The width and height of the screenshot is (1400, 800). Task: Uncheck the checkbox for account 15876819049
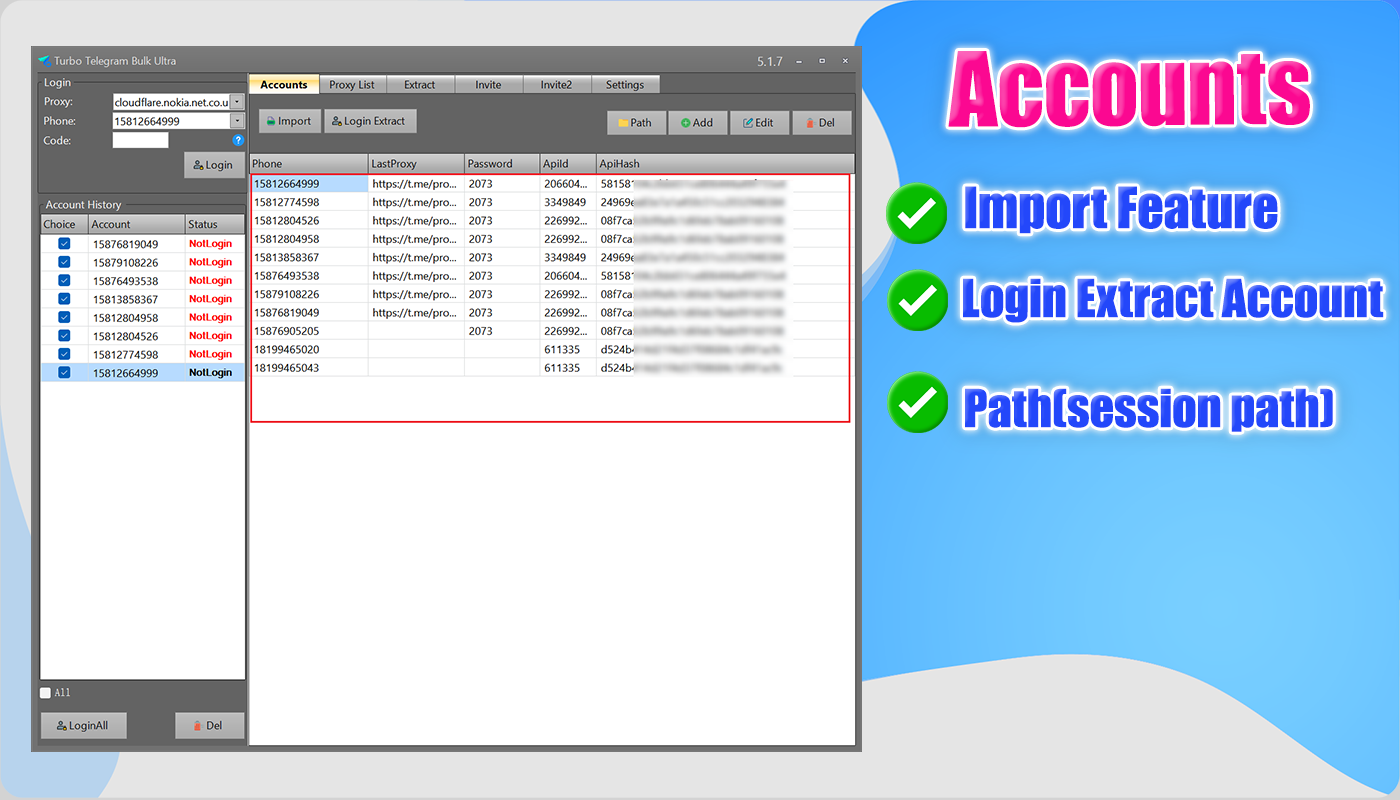coord(62,243)
